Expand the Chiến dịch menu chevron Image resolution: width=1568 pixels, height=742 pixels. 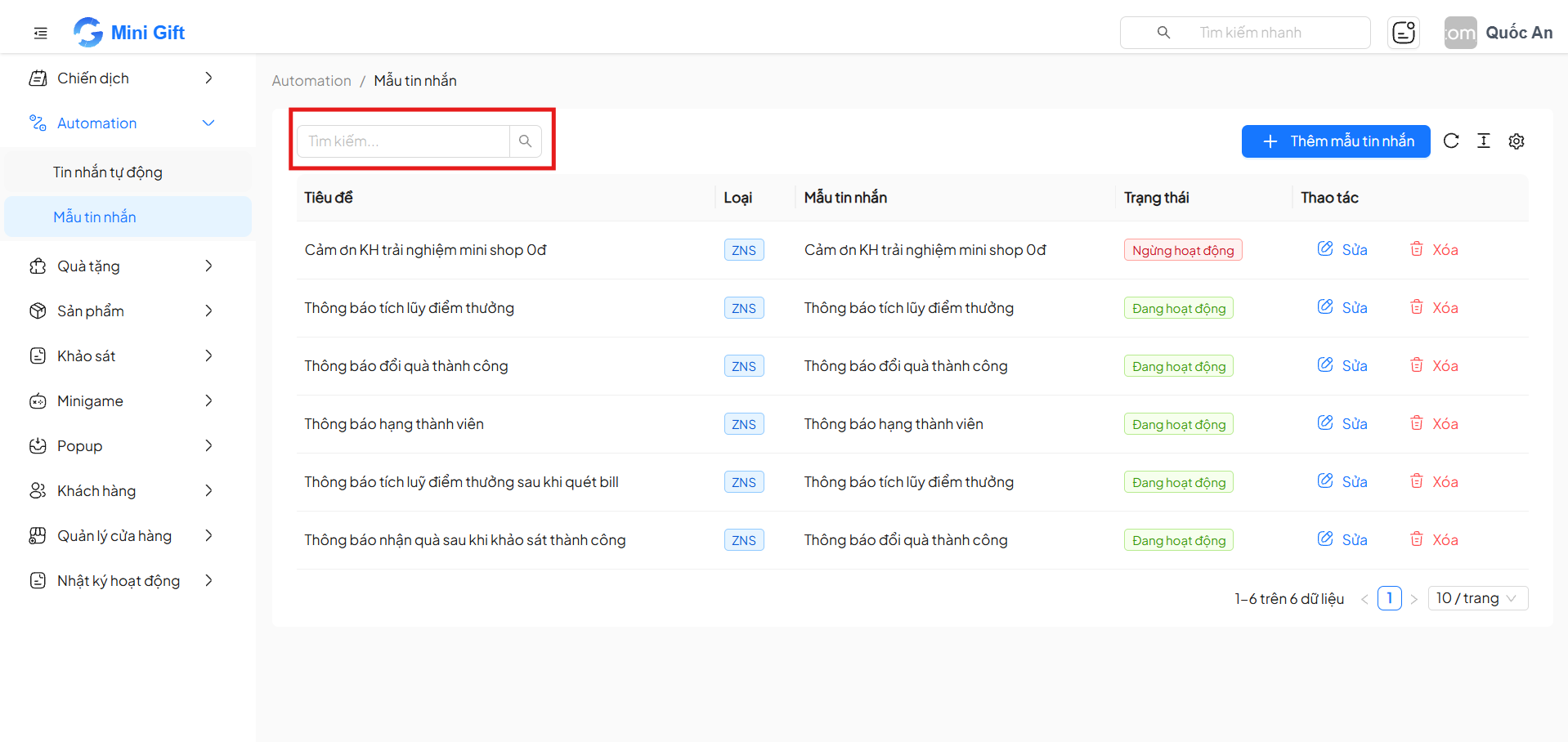[x=208, y=78]
